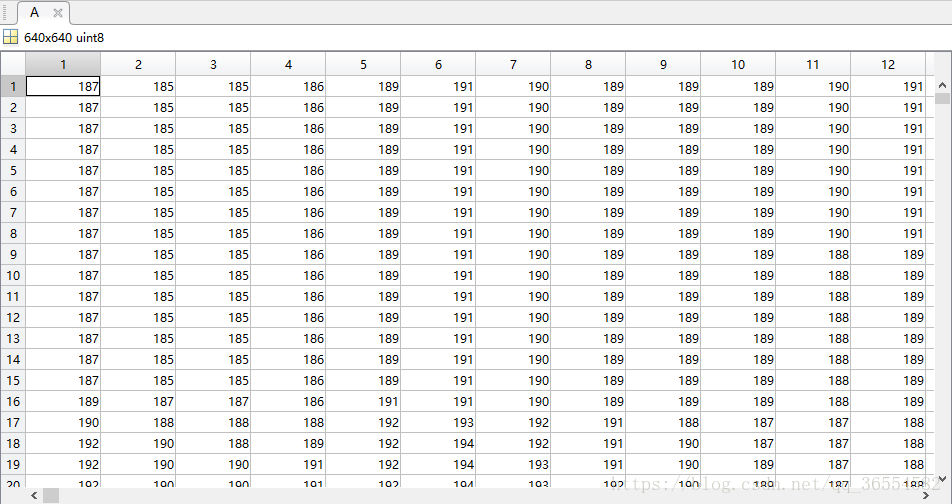This screenshot has width=952, height=504.
Task: Select row header 12
Action: (x=13, y=318)
